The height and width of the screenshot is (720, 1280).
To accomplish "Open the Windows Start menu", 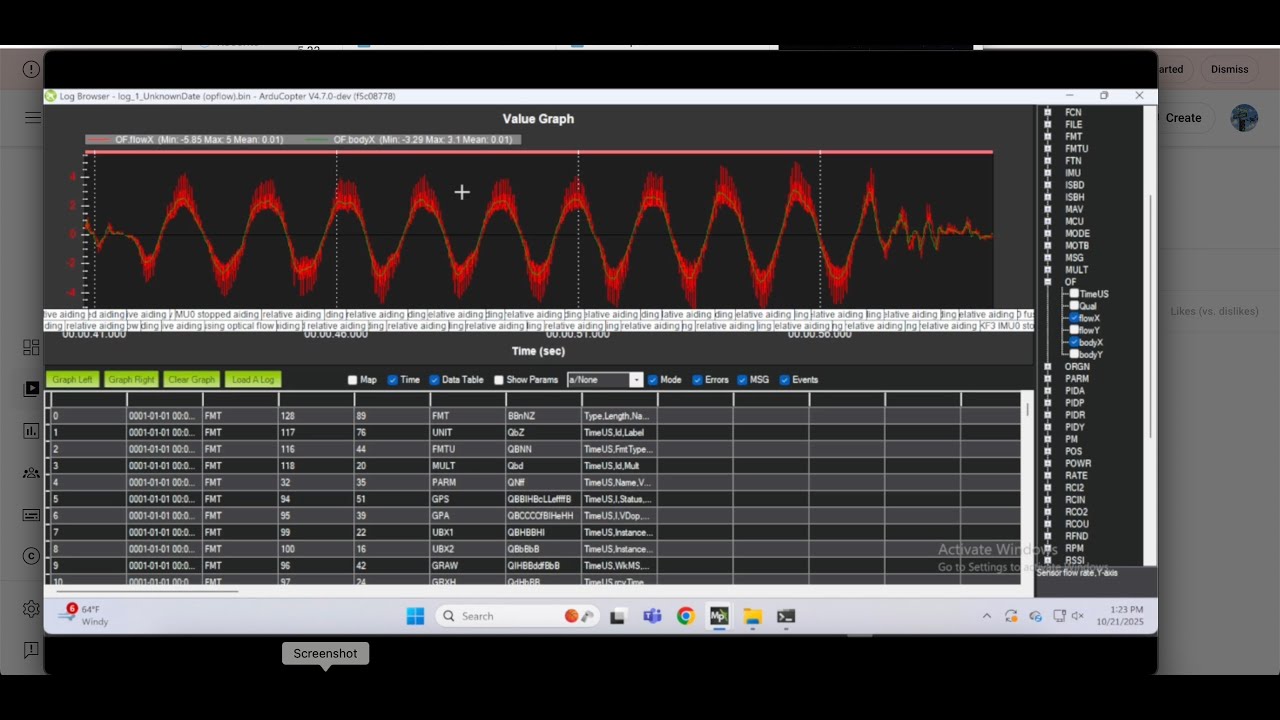I will click(415, 616).
